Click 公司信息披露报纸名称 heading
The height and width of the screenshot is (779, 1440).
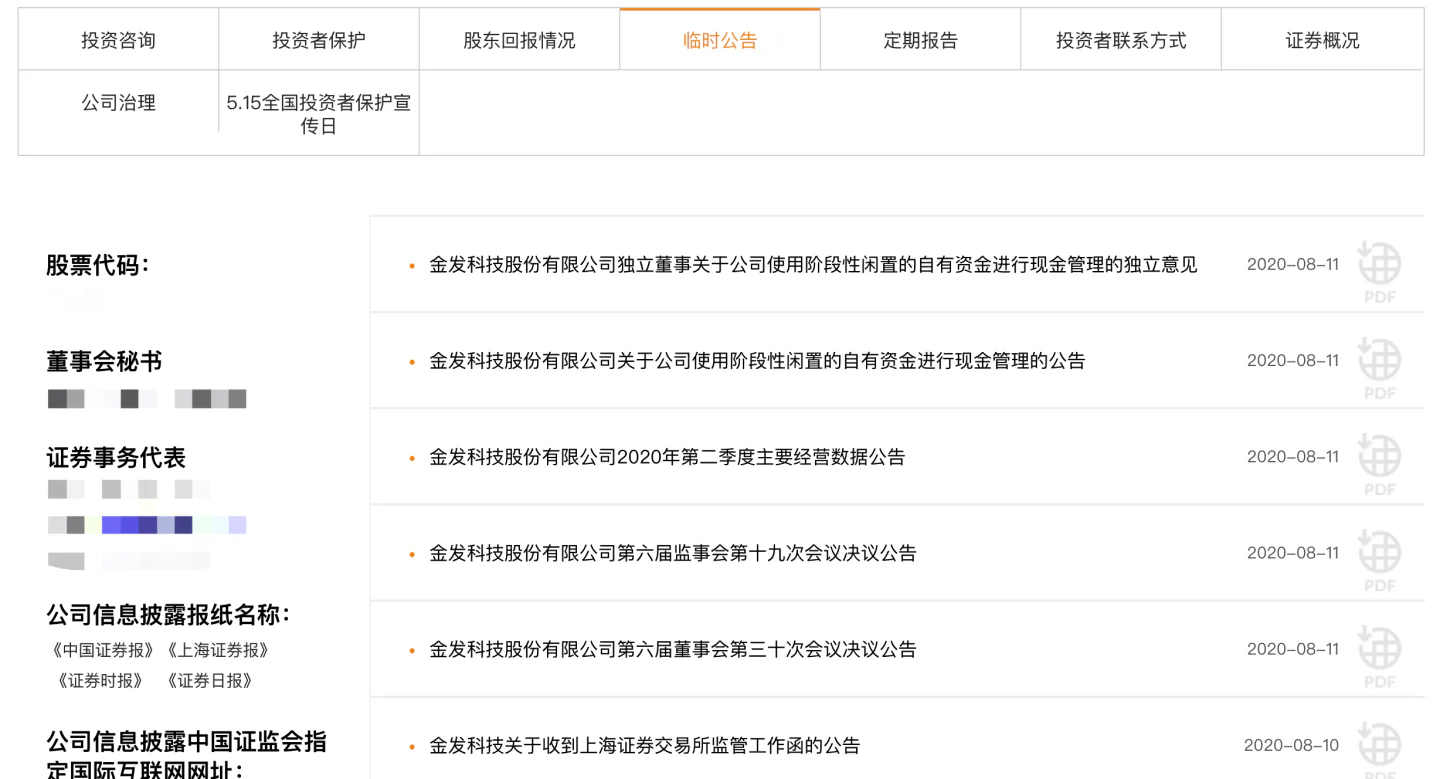coord(168,614)
